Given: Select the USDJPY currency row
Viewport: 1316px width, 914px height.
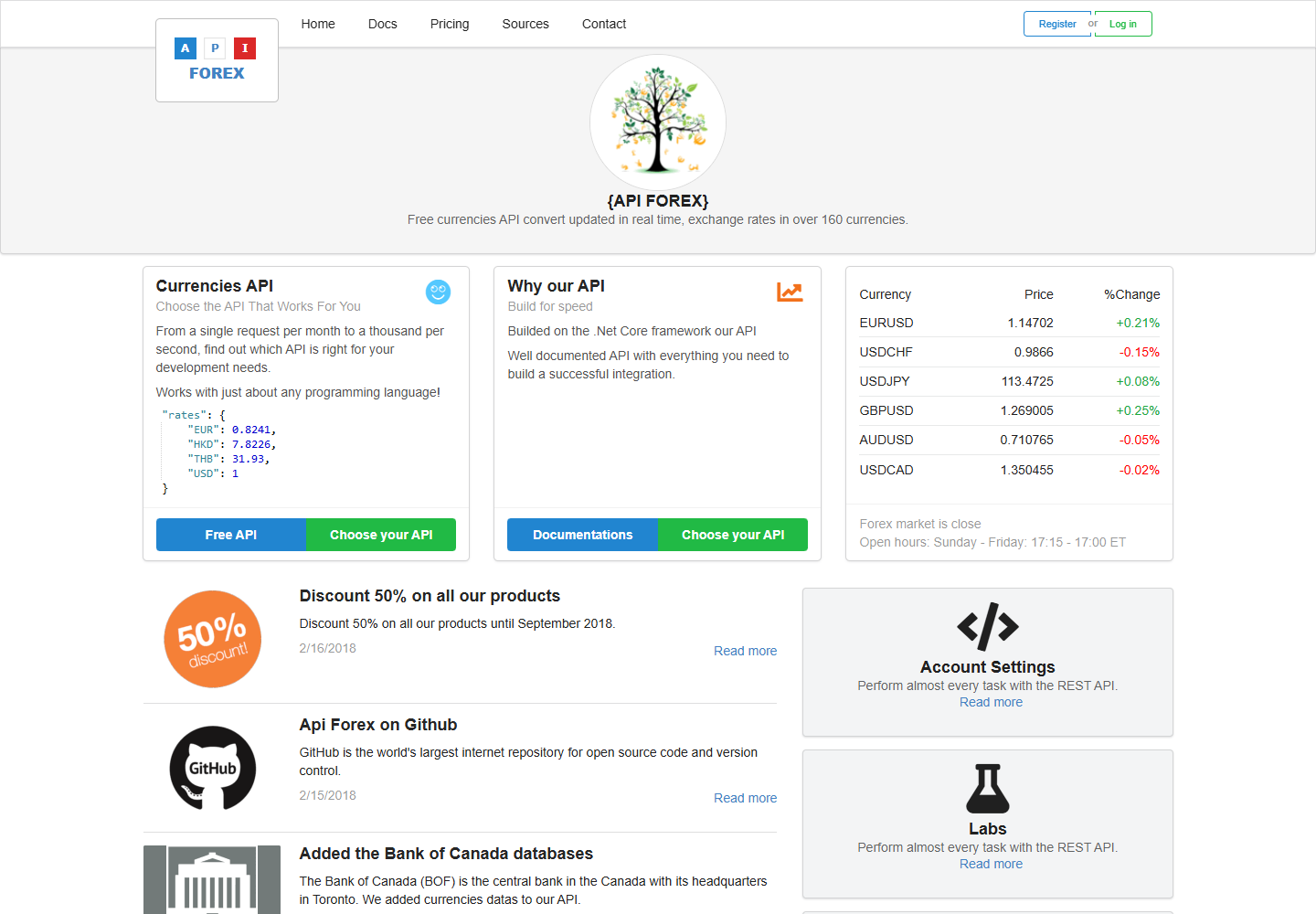Looking at the screenshot, I should pyautogui.click(x=1010, y=381).
